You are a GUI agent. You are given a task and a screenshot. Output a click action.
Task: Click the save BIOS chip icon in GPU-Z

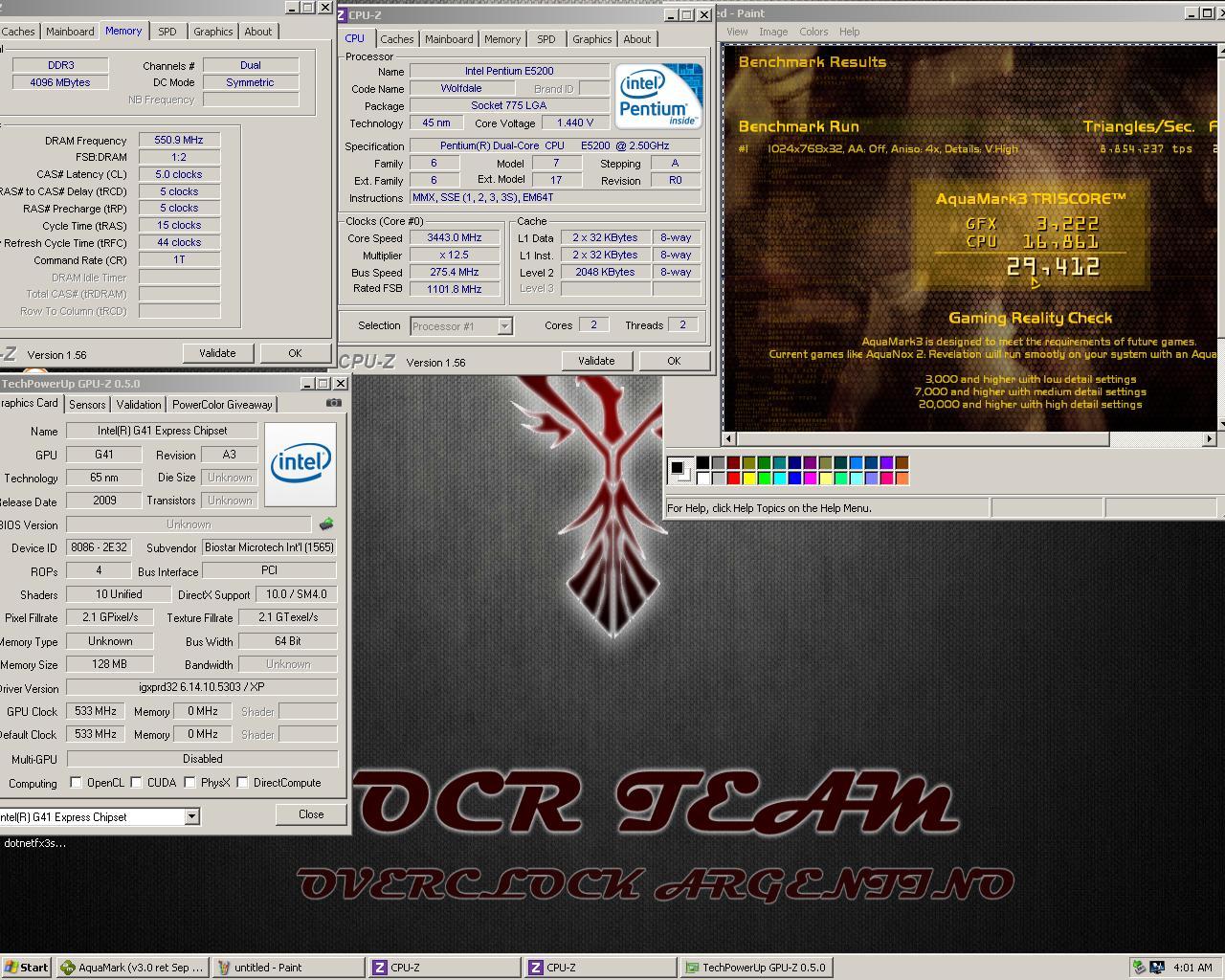(x=326, y=524)
